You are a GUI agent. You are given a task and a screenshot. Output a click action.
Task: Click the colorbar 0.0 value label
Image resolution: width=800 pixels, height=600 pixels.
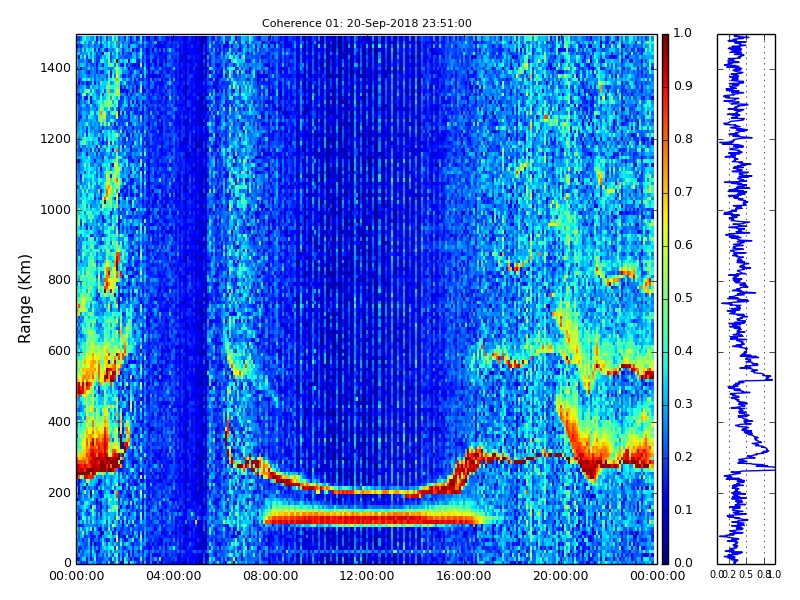pos(683,563)
